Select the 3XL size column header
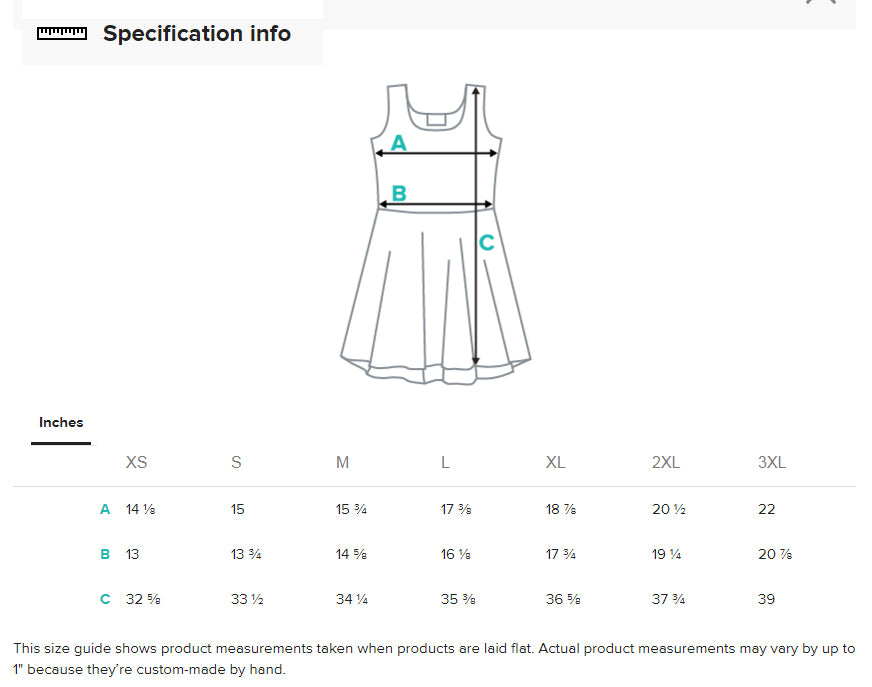872x687 pixels. [772, 462]
